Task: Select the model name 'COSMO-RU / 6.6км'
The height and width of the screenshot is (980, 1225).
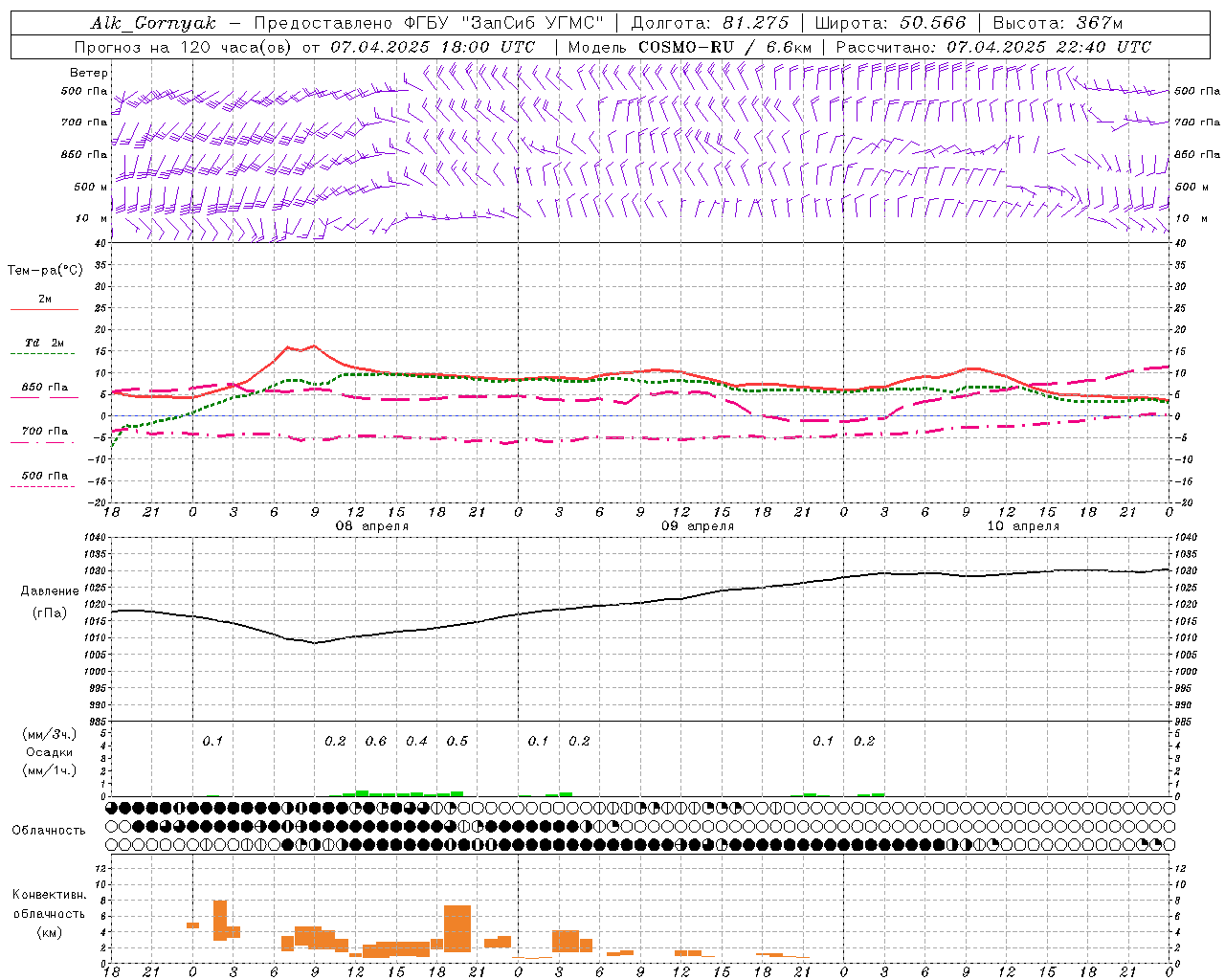Action: point(724,47)
